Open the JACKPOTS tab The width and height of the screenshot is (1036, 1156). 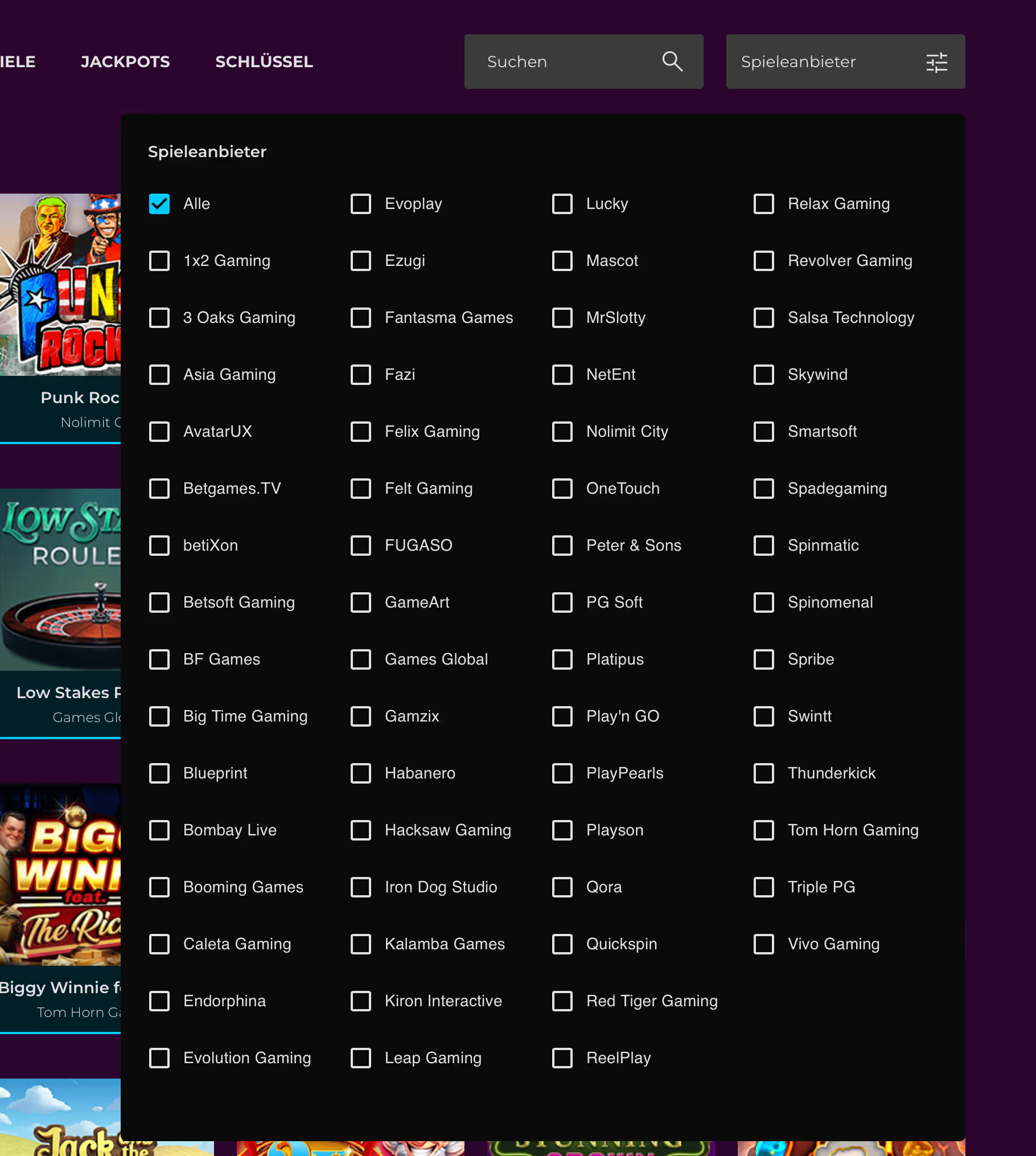coord(125,62)
